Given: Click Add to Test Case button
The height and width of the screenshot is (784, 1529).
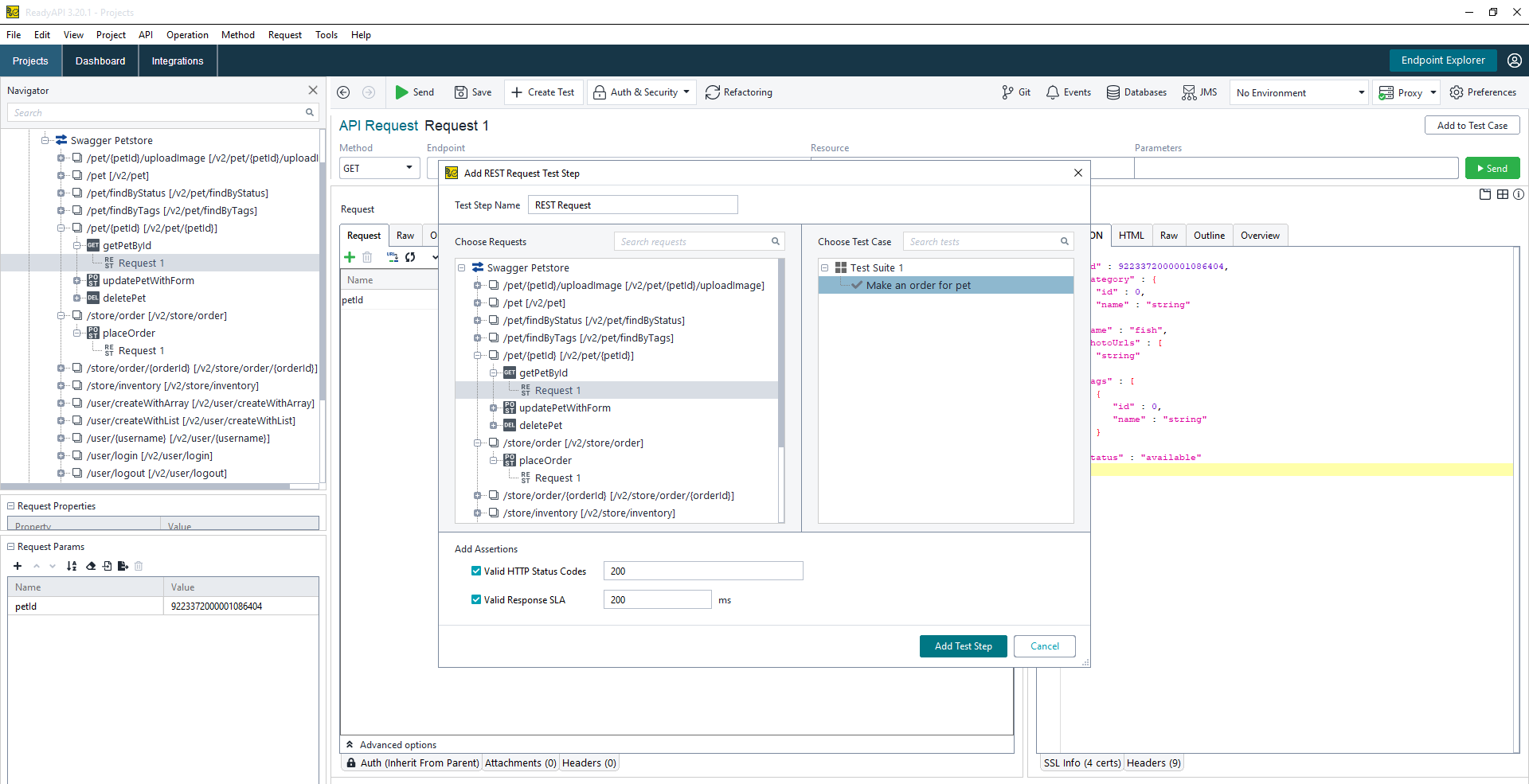Looking at the screenshot, I should click(1472, 126).
